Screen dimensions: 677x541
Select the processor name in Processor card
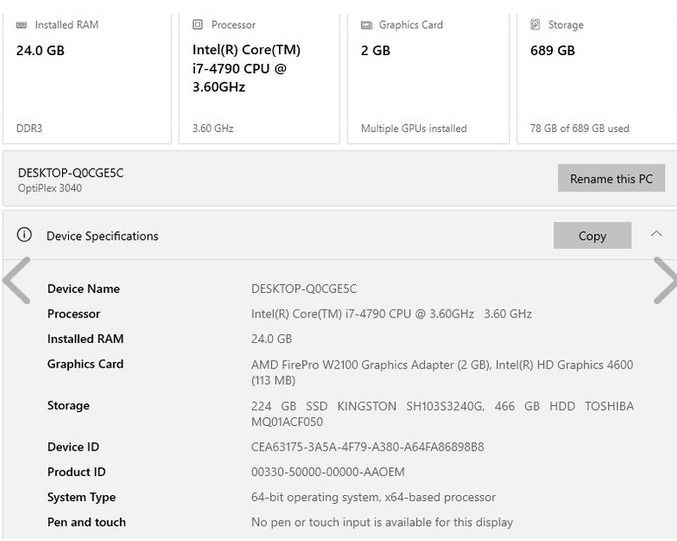(x=246, y=68)
